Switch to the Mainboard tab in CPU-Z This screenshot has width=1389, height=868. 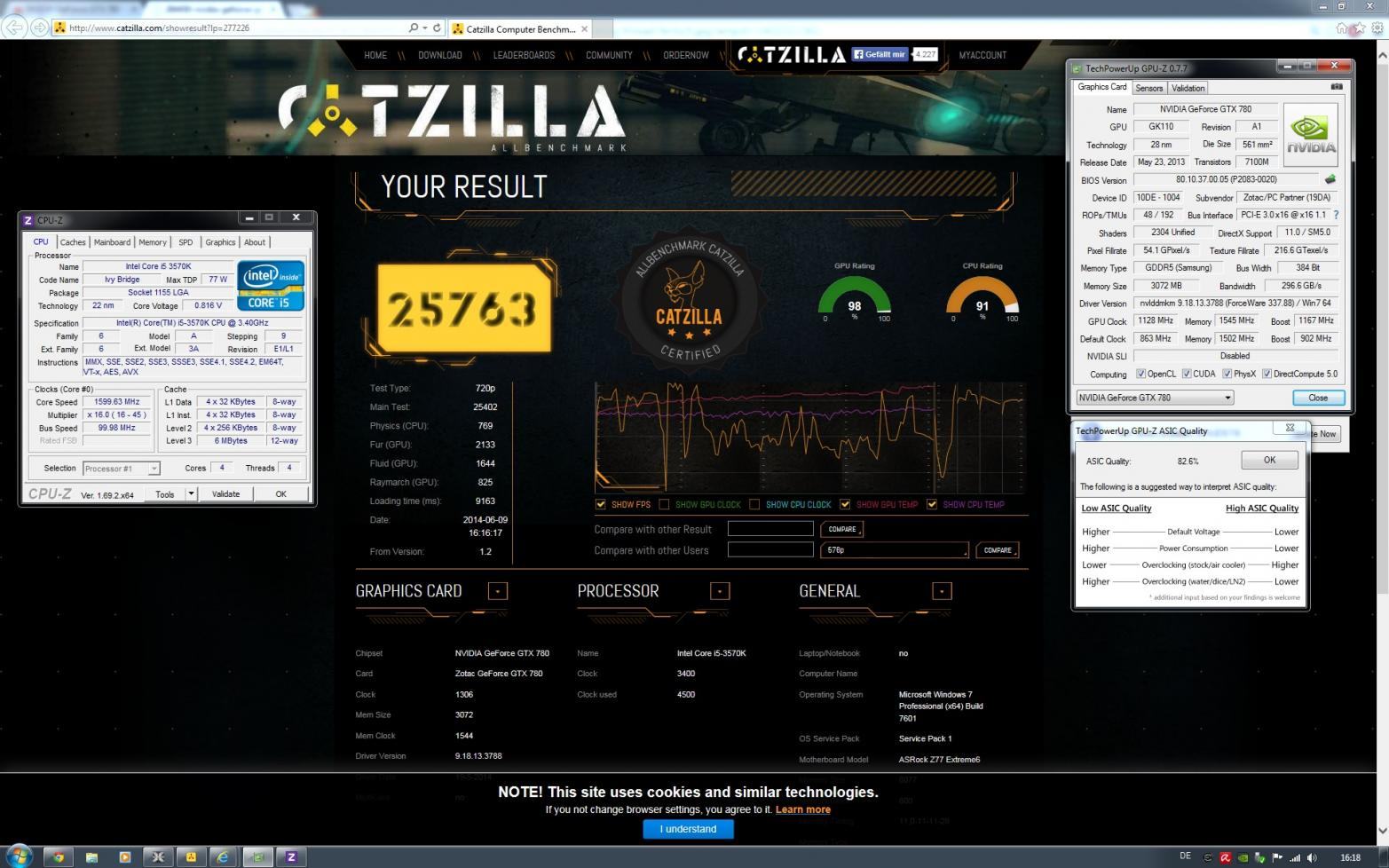point(112,242)
